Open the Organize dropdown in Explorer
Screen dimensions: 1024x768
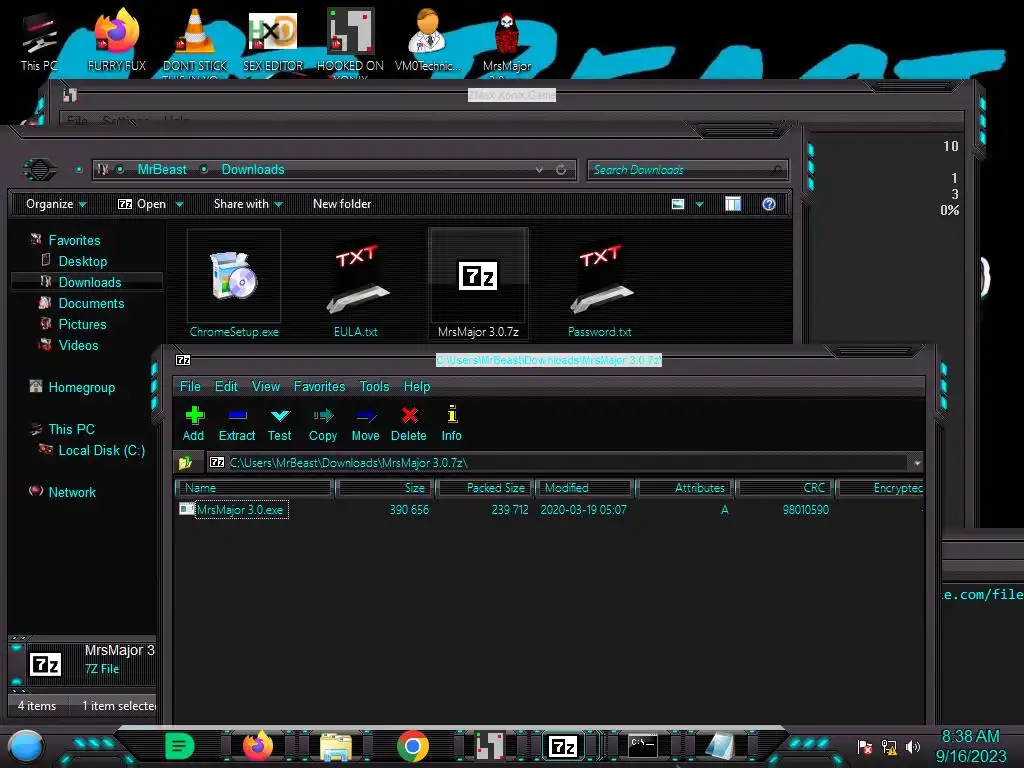coord(56,204)
